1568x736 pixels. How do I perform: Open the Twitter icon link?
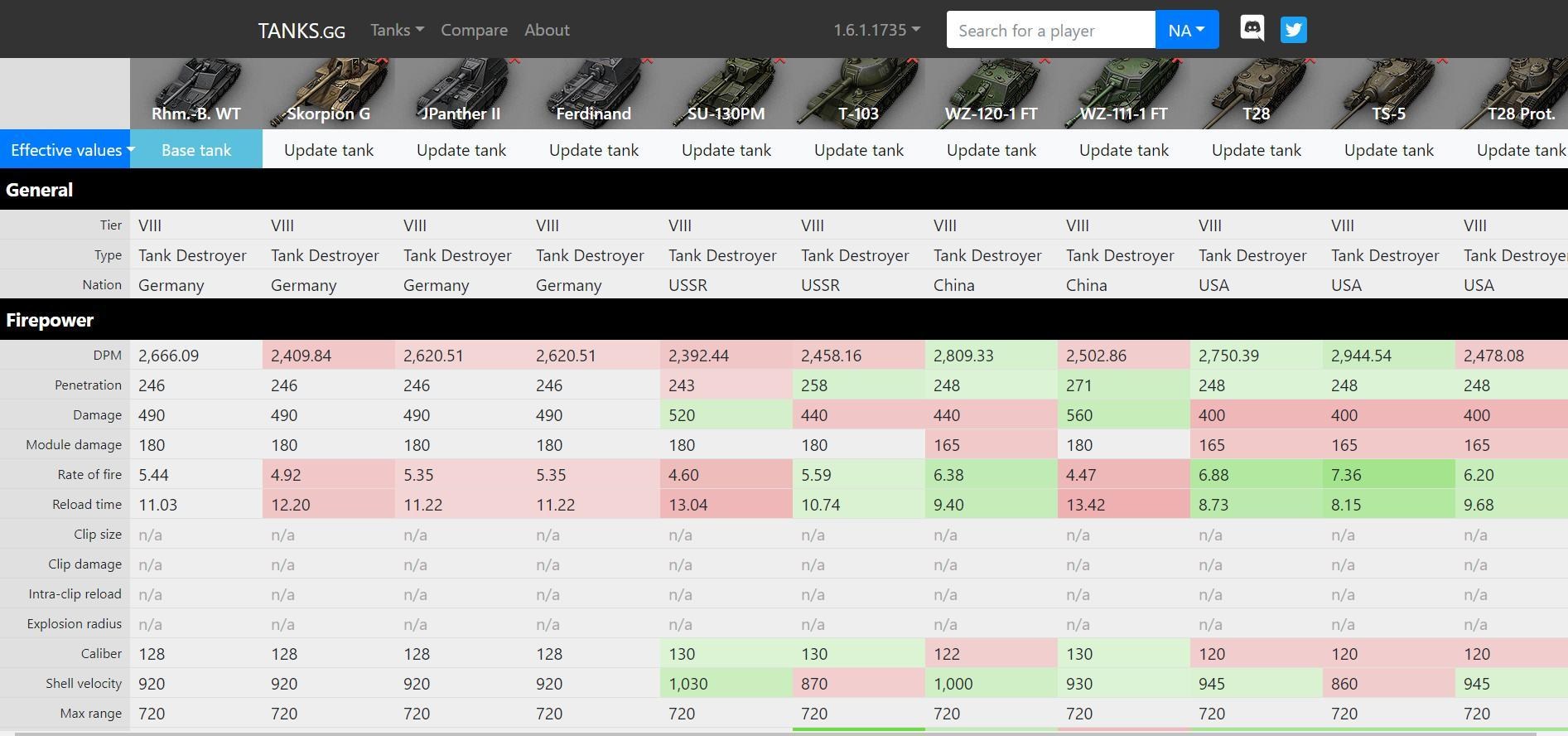1293,30
